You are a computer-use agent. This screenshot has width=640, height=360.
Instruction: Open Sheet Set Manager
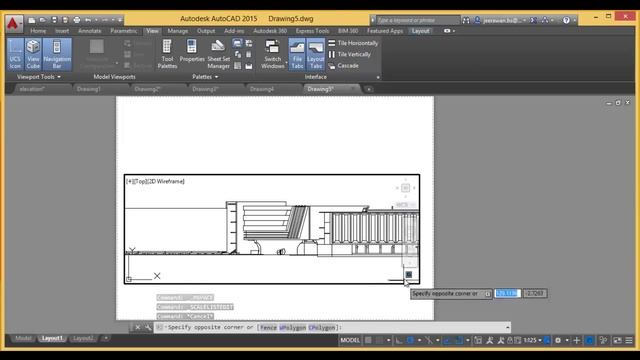click(x=218, y=54)
